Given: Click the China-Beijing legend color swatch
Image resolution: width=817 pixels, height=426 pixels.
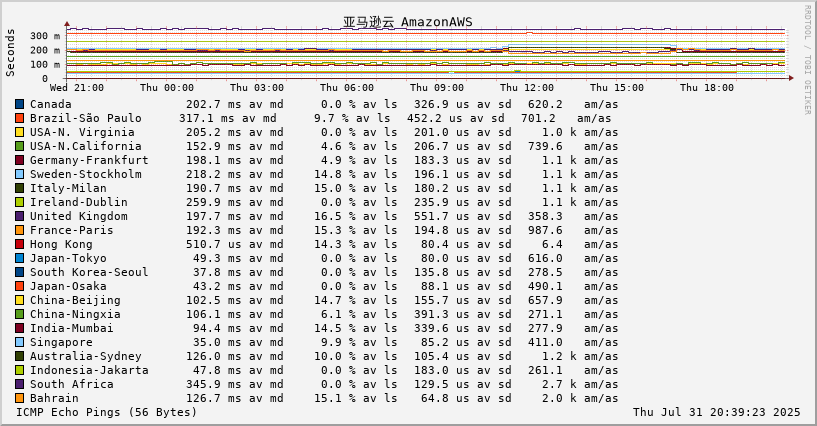Looking at the screenshot, I should point(20,300).
